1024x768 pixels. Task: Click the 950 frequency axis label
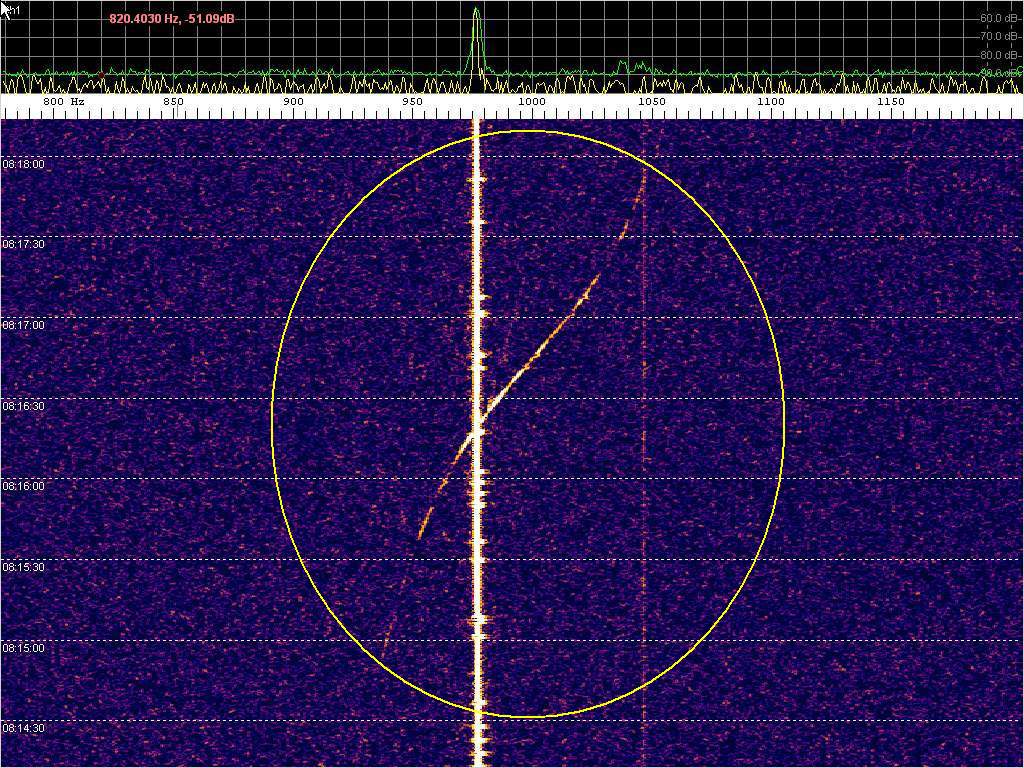coord(412,102)
